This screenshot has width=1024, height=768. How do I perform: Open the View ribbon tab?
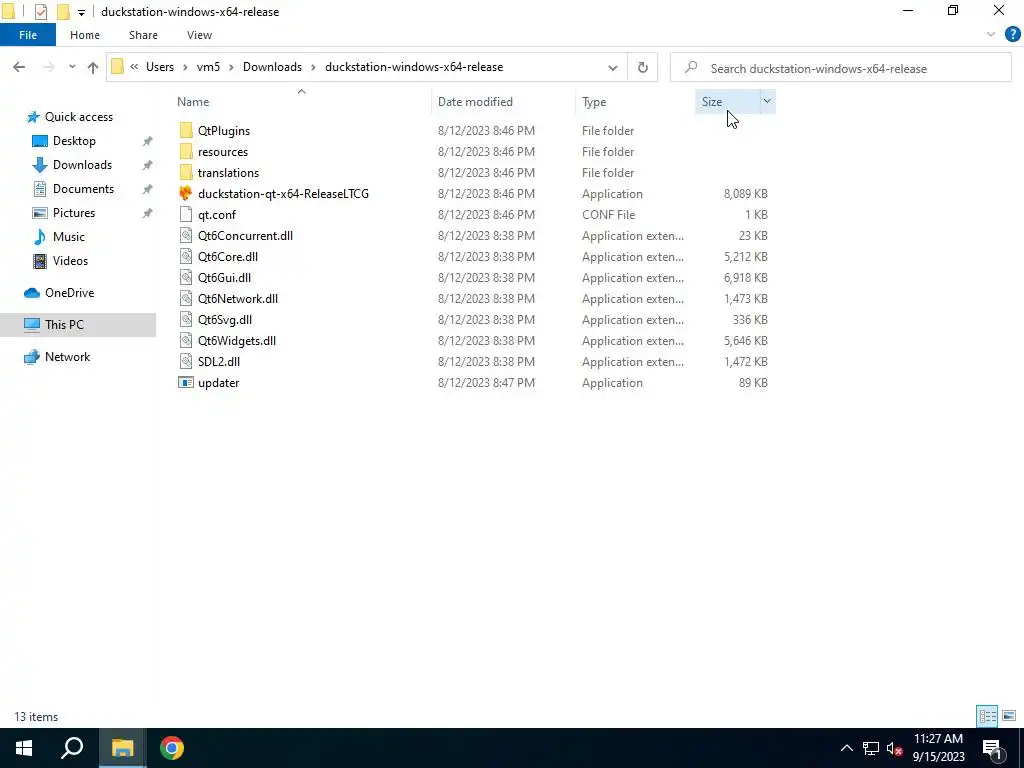(199, 35)
